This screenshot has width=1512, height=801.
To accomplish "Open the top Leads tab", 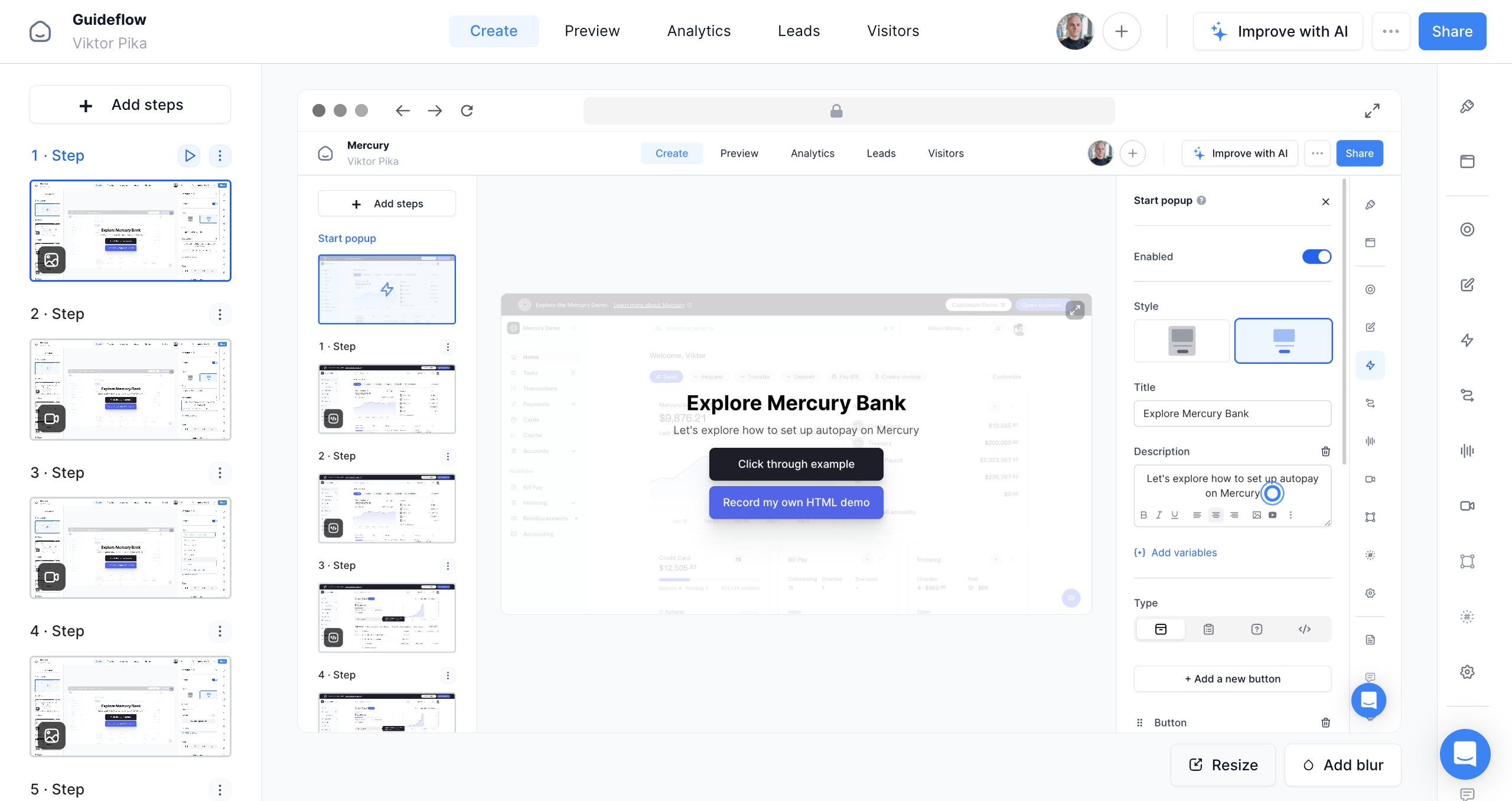I will pyautogui.click(x=799, y=31).
